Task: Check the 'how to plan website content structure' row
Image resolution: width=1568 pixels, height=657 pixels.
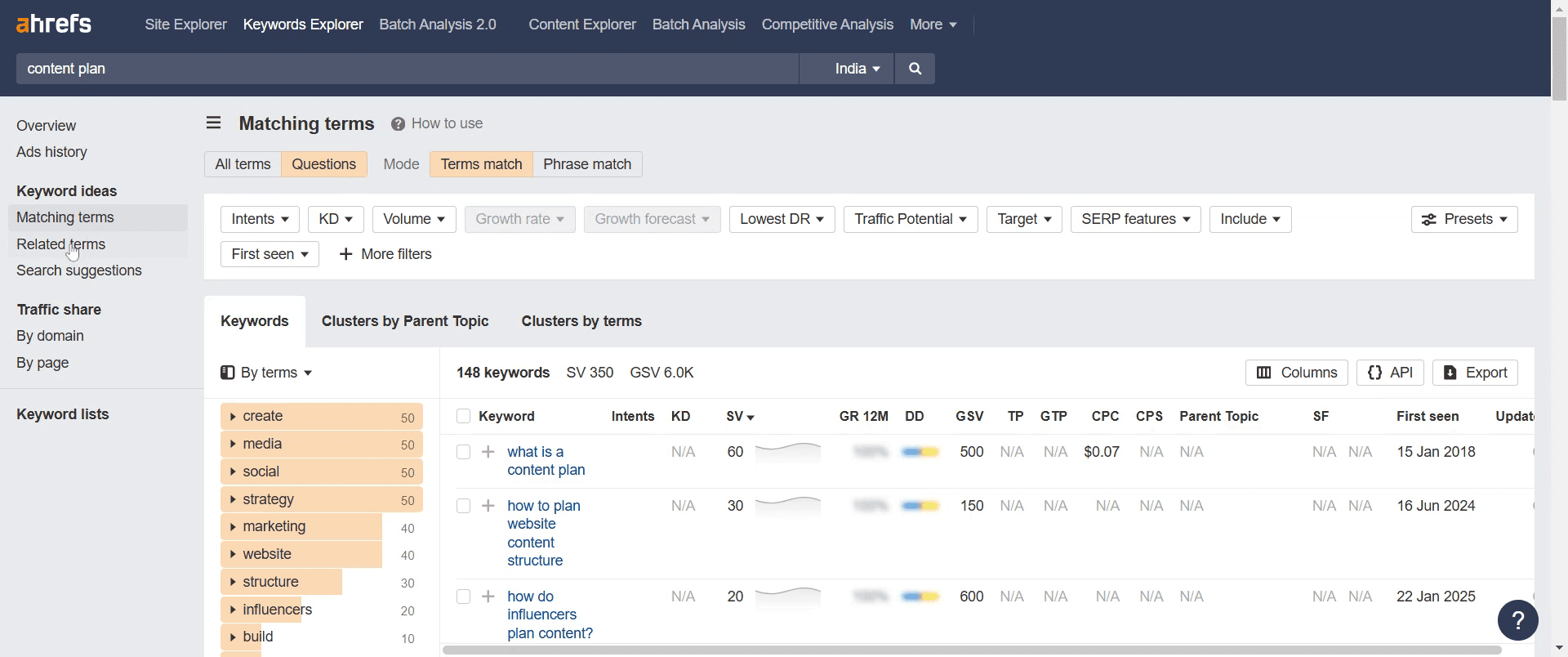Action: click(x=463, y=506)
